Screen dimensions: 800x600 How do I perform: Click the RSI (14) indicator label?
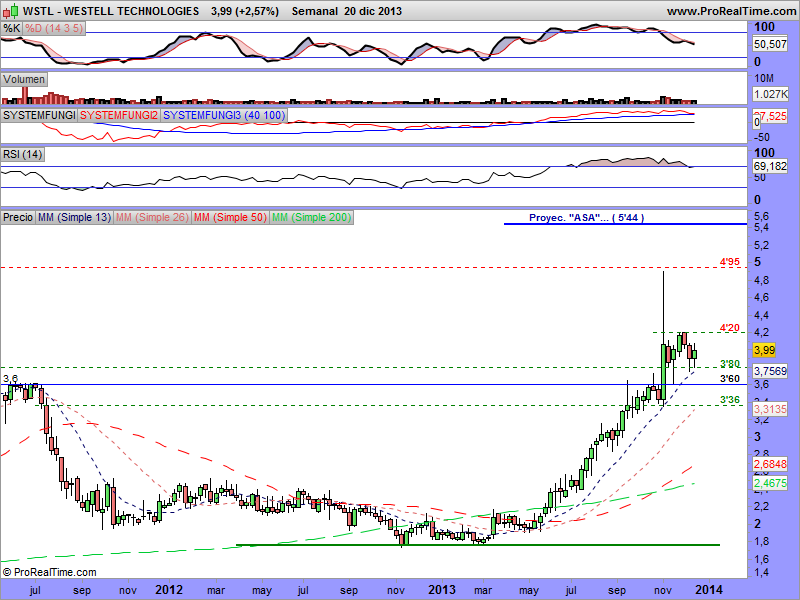pyautogui.click(x=22, y=154)
